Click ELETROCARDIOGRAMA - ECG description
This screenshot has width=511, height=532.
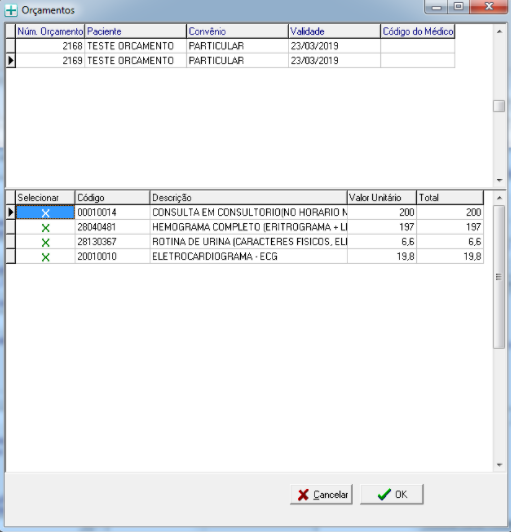(249, 256)
